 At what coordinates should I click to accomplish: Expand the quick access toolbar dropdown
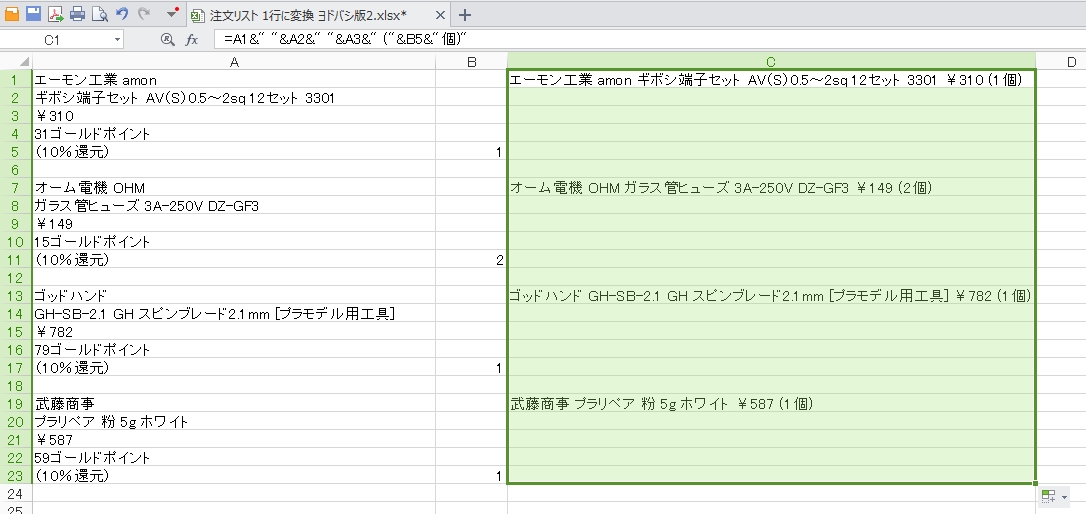tap(172, 14)
